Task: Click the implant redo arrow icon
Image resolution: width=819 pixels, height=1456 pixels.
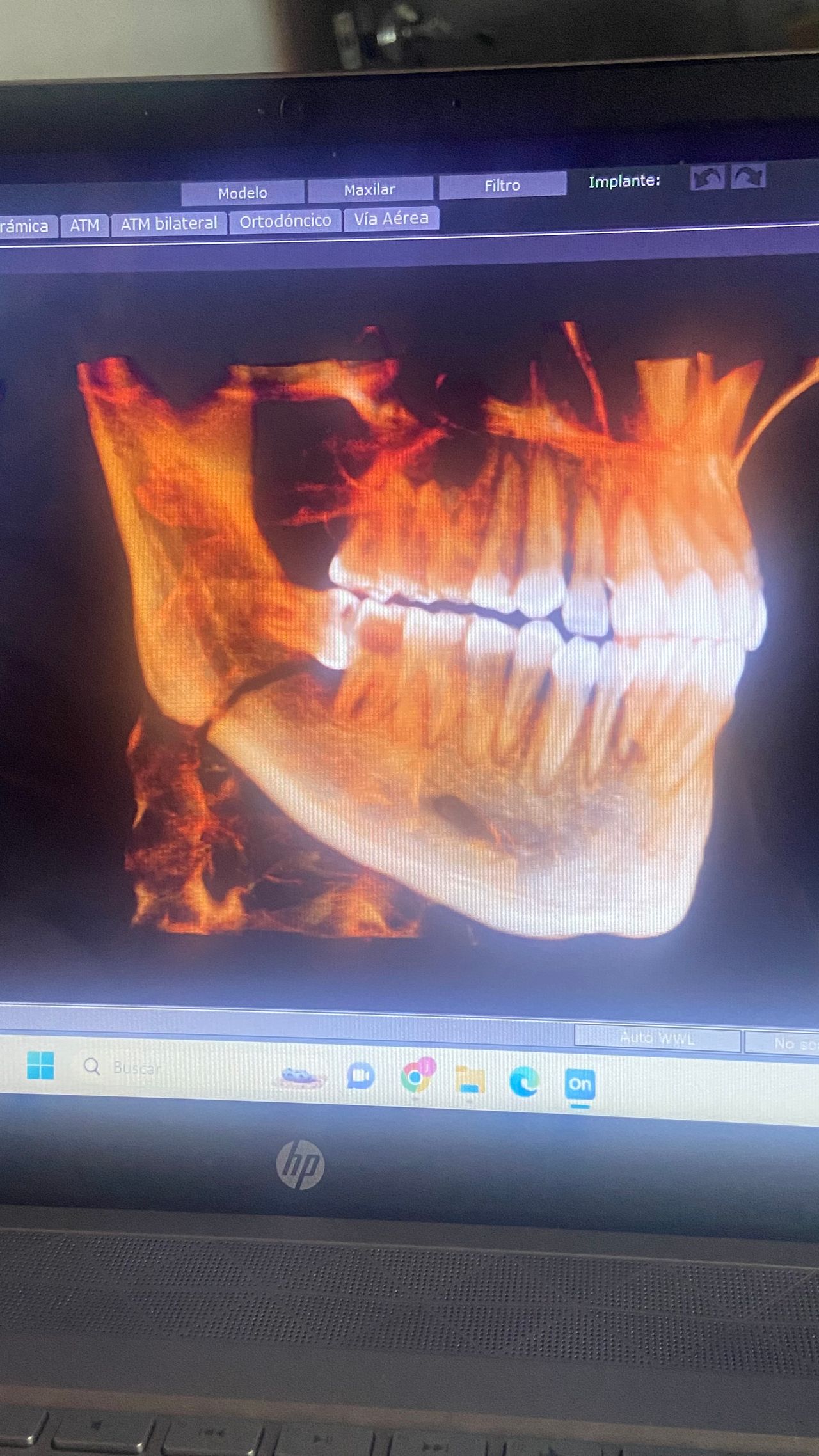Action: [748, 177]
